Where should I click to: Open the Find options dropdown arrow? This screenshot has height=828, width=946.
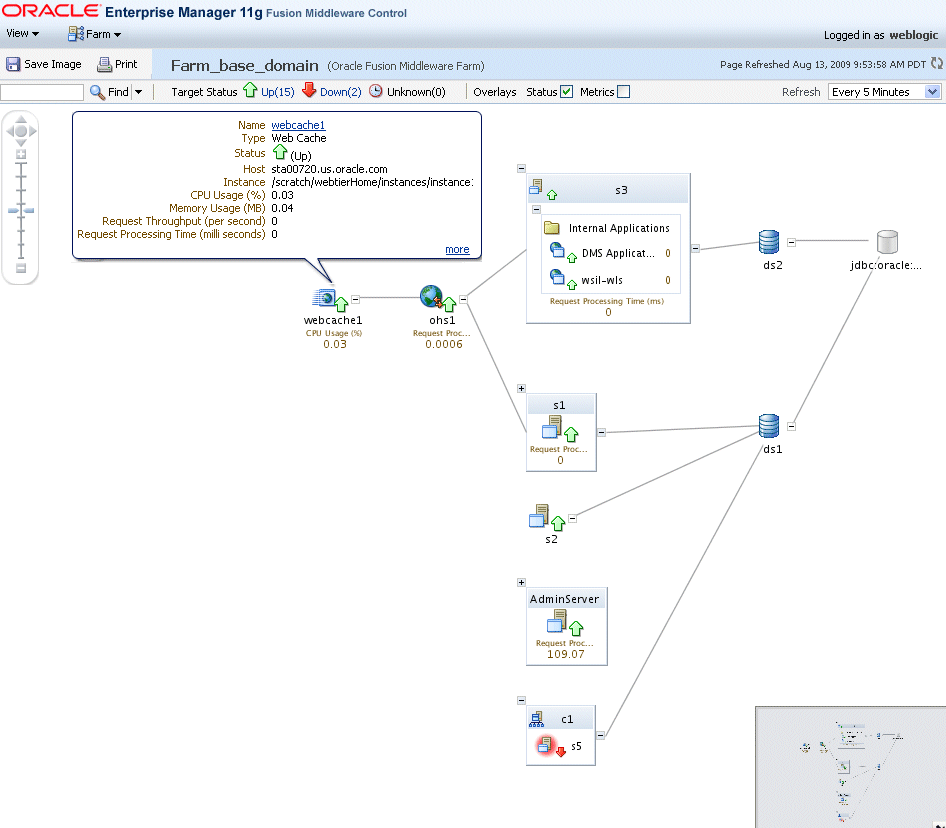(139, 92)
